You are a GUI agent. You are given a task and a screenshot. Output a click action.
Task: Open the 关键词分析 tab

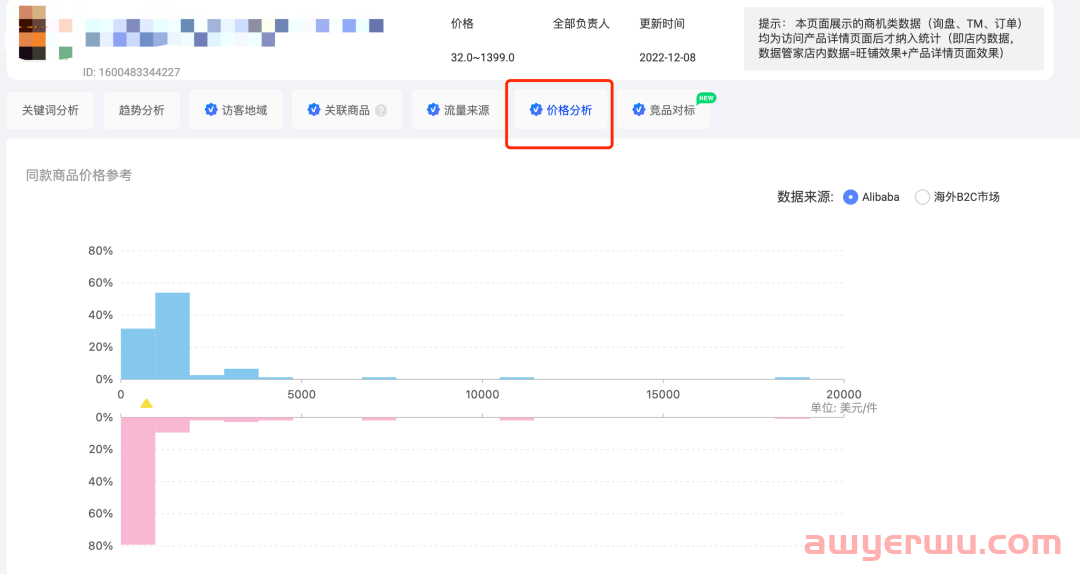point(50,110)
